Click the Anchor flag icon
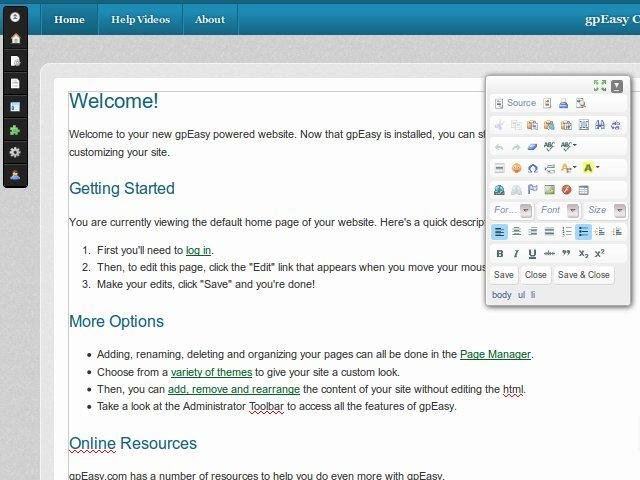The height and width of the screenshot is (480, 640). (x=533, y=190)
